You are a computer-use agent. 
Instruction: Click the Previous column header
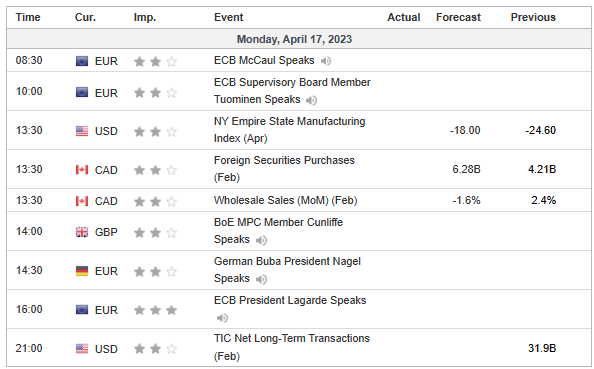point(533,17)
